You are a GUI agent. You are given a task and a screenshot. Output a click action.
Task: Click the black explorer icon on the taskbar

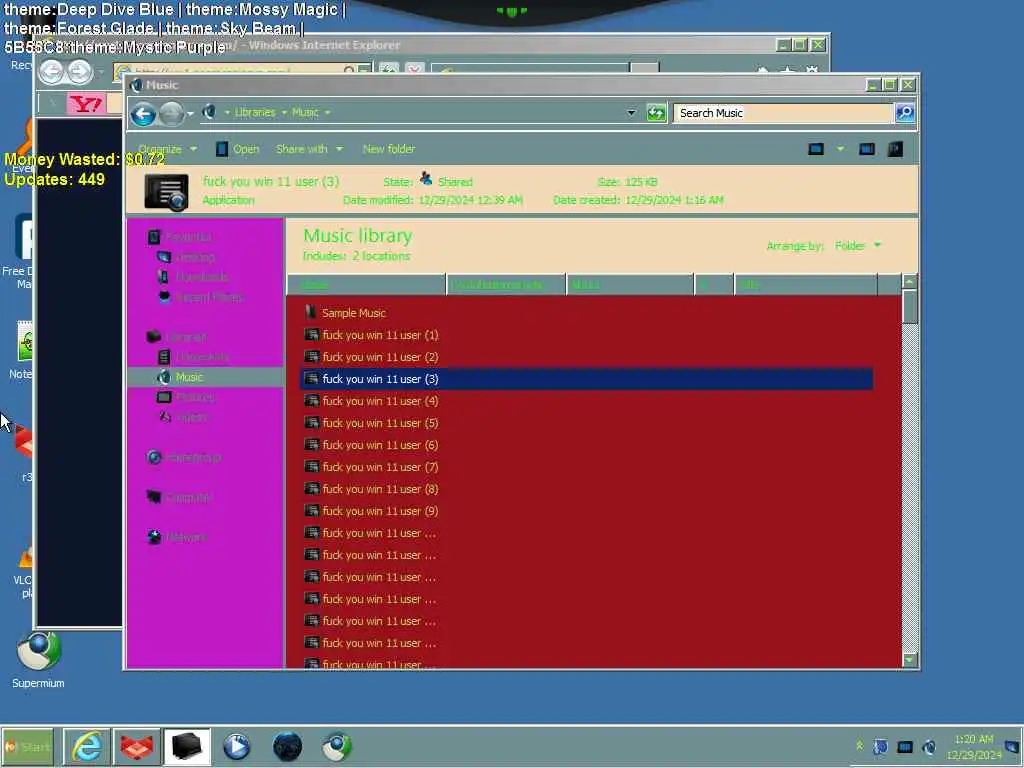(x=186, y=746)
